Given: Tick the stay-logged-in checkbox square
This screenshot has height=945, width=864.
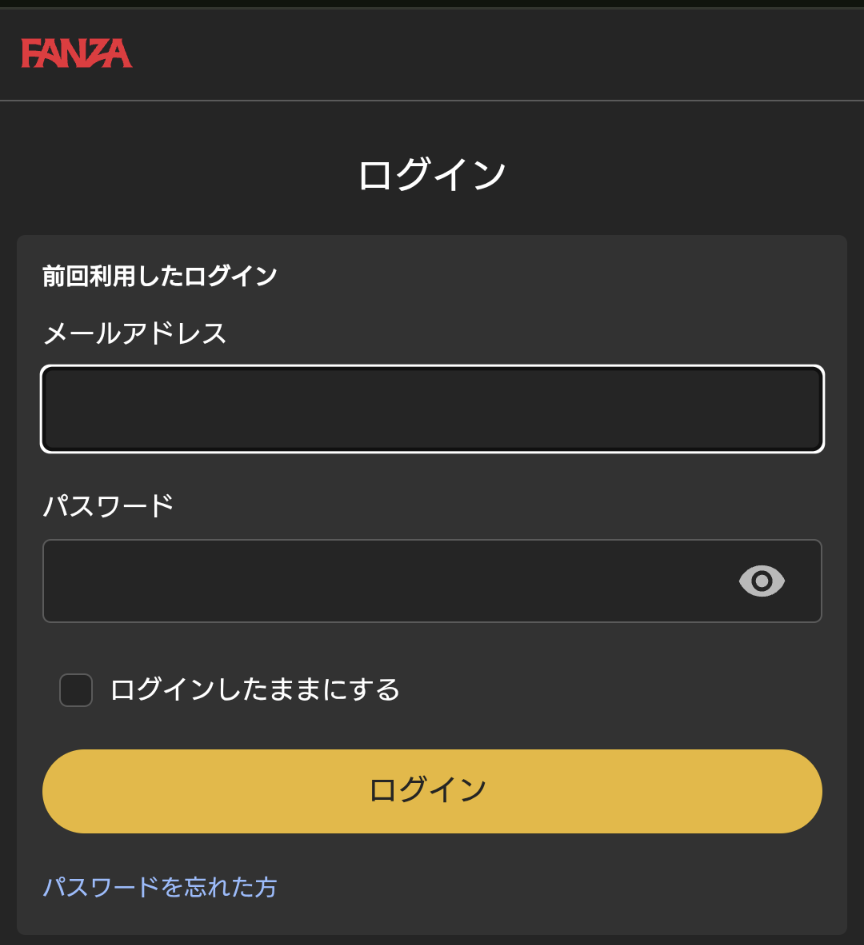Looking at the screenshot, I should coord(76,689).
